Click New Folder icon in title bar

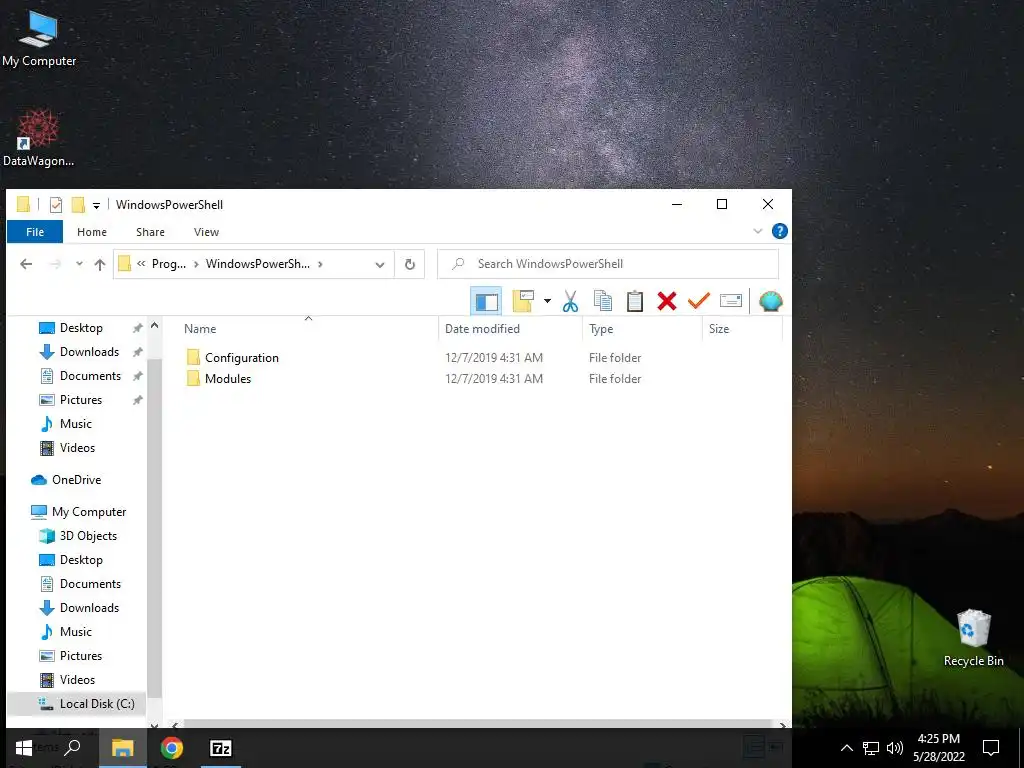coord(78,204)
